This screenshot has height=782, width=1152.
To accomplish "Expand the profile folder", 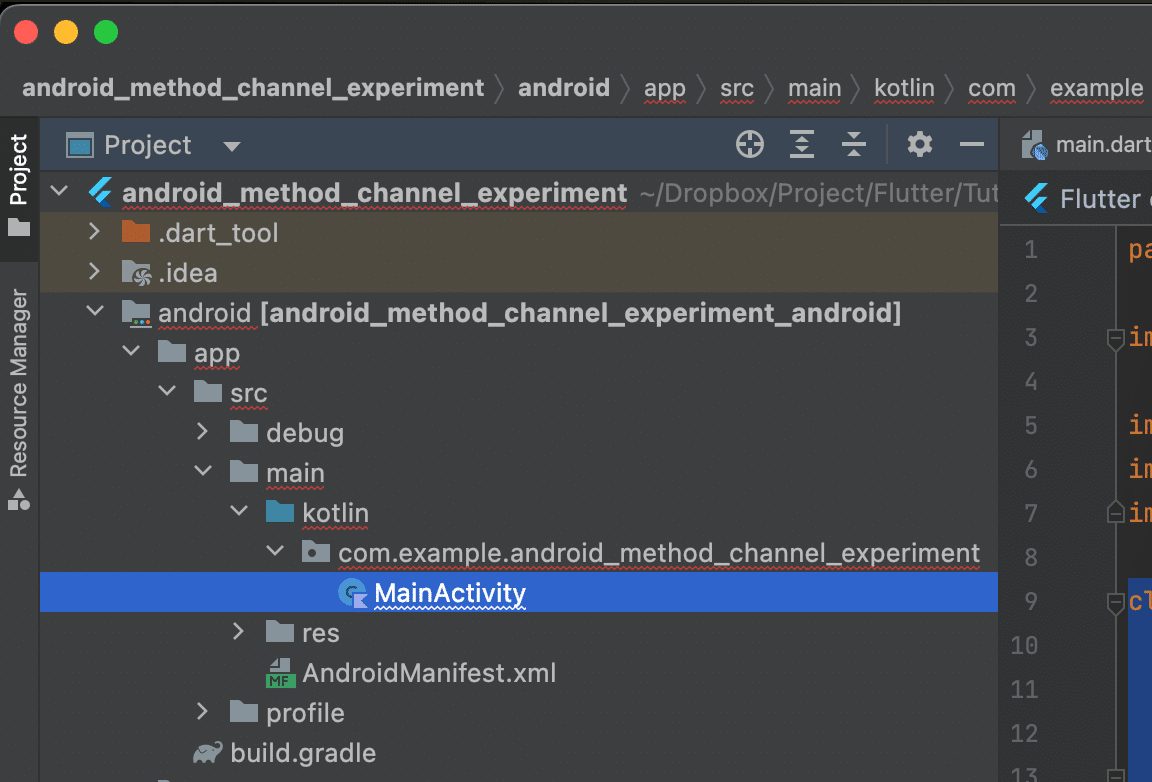I will click(203, 712).
